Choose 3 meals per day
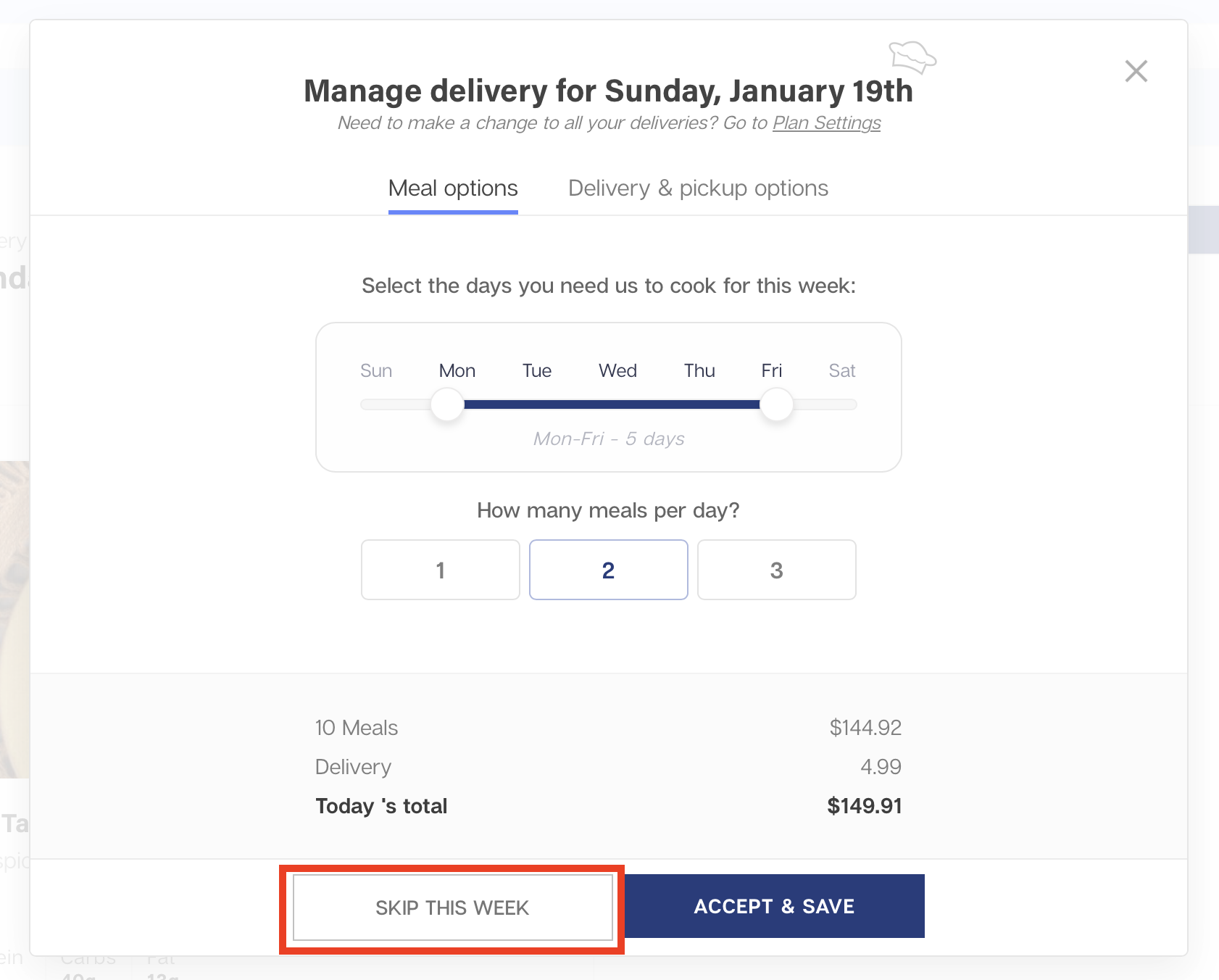 coord(776,570)
